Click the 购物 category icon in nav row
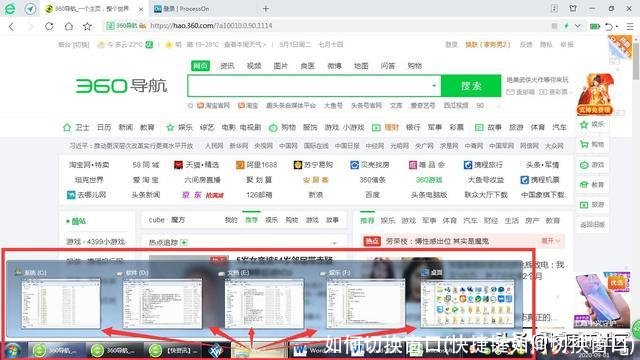Screen dimensions: 640x360 273,128
